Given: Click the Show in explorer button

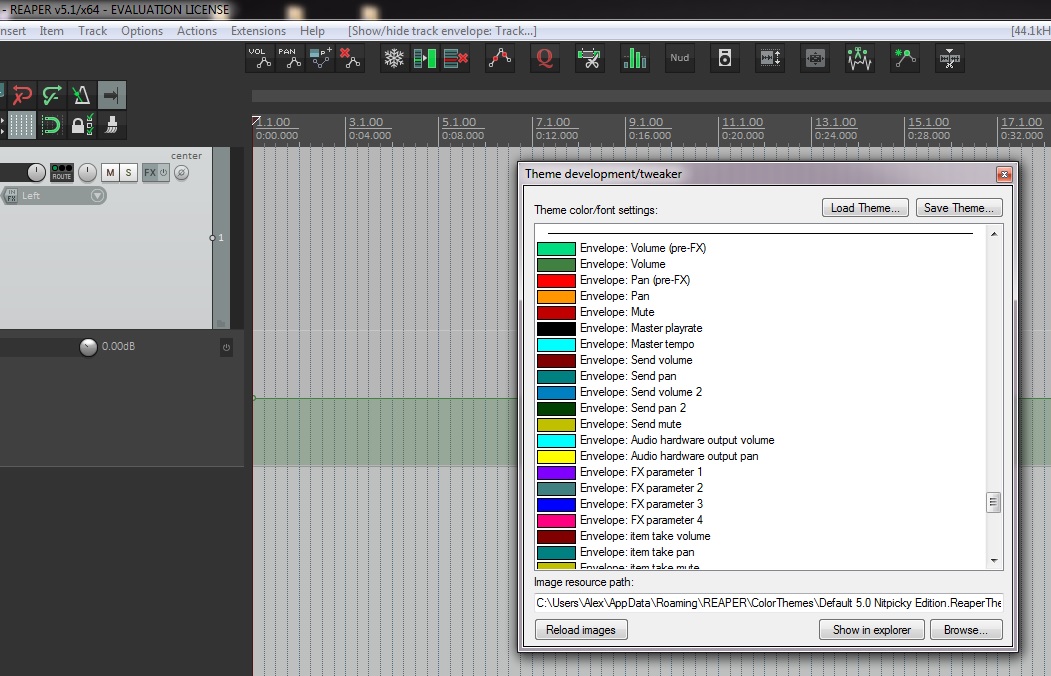Looking at the screenshot, I should click(871, 630).
